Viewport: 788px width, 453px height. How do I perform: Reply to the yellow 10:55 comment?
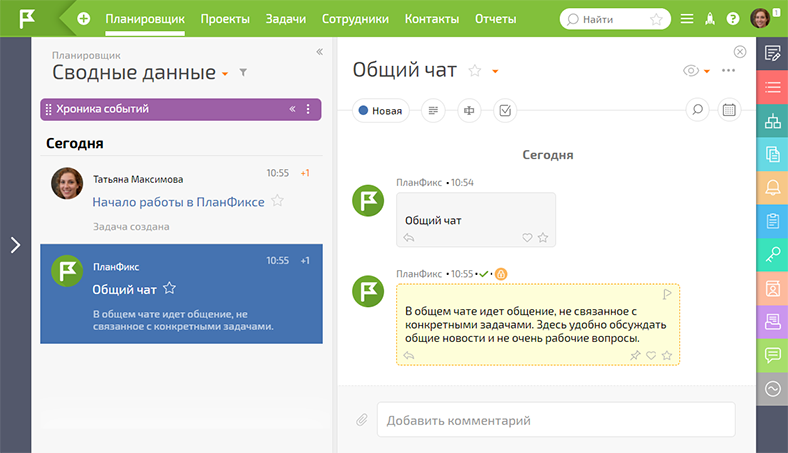(x=409, y=355)
